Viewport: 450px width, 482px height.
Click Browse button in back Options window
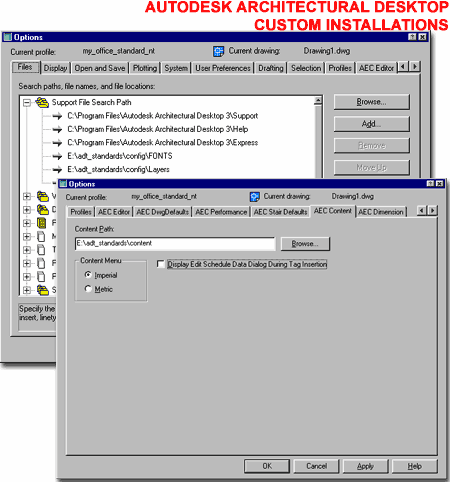coord(371,102)
